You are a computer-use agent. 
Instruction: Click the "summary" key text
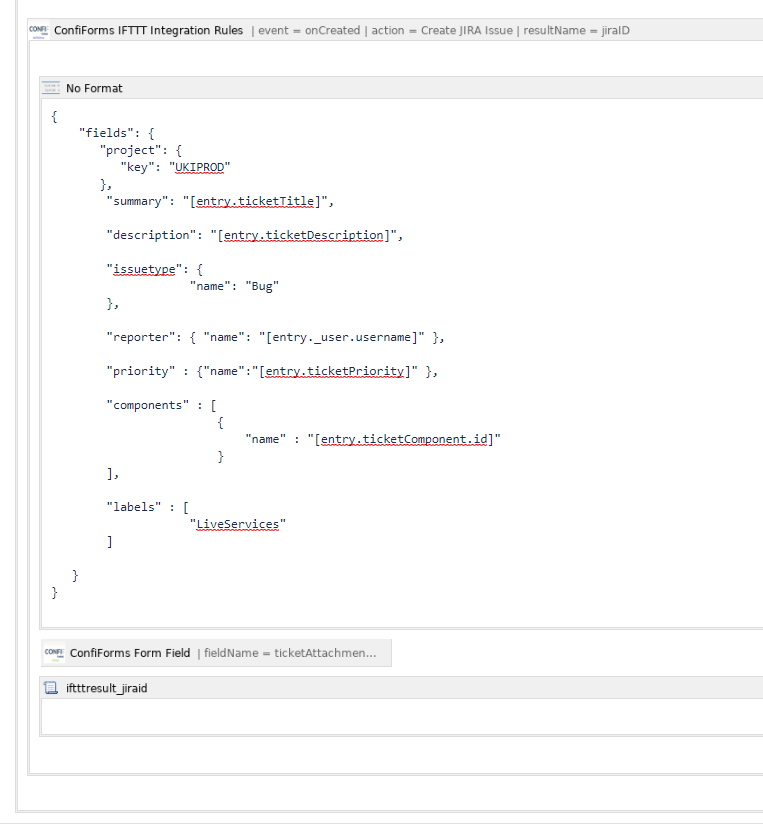click(x=138, y=201)
